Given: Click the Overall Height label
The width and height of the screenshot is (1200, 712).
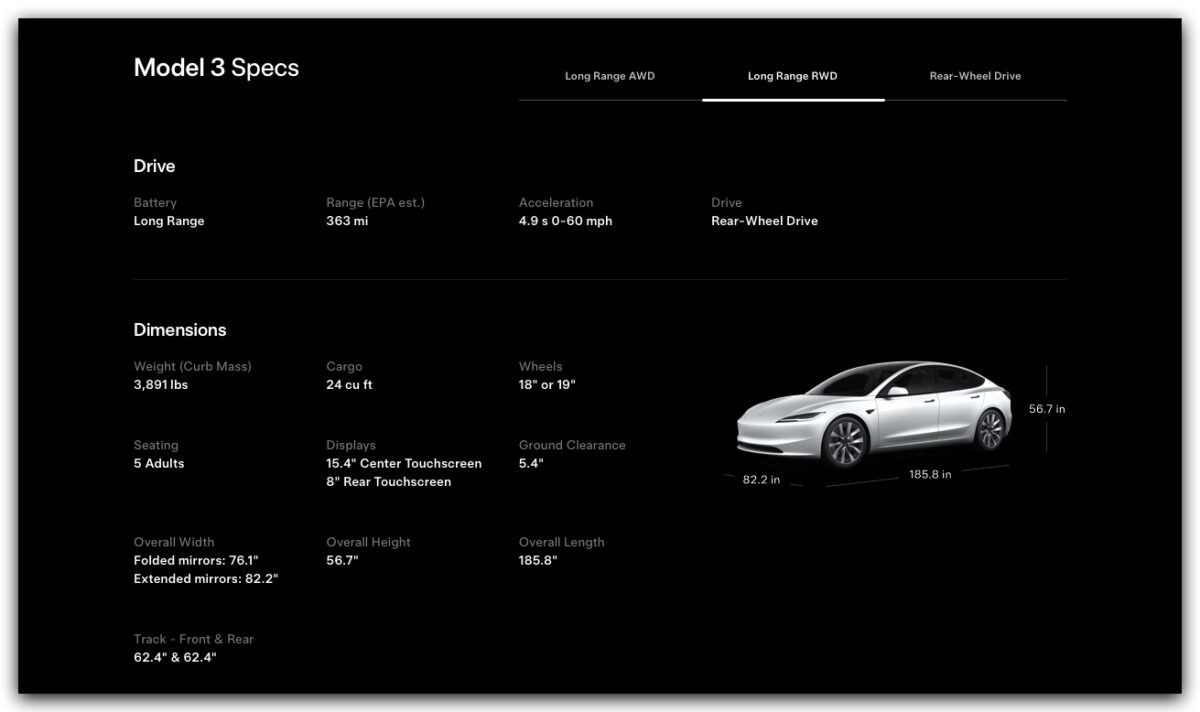Looking at the screenshot, I should (x=368, y=543).
